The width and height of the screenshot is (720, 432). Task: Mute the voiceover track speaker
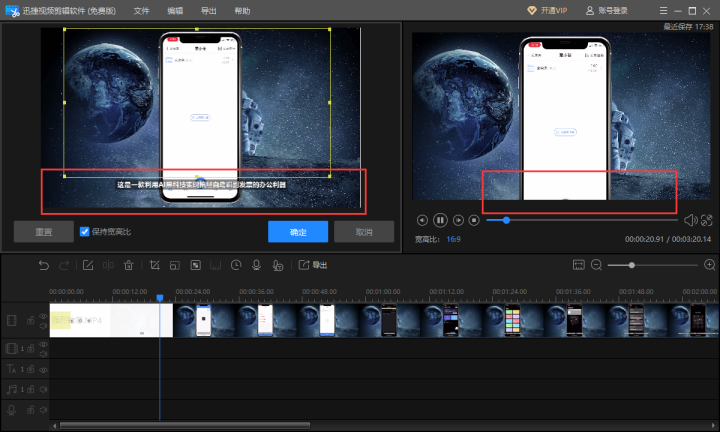coord(43,410)
